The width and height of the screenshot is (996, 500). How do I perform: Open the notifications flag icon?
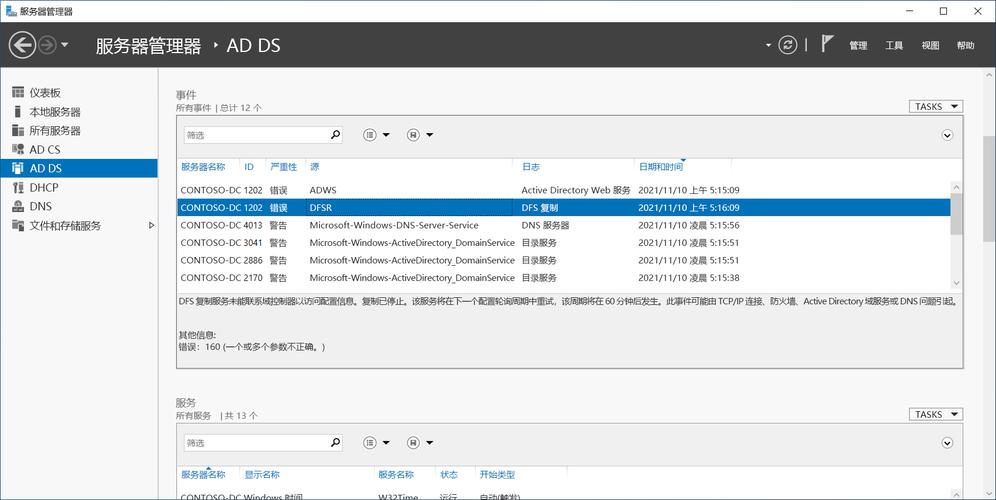coord(827,45)
